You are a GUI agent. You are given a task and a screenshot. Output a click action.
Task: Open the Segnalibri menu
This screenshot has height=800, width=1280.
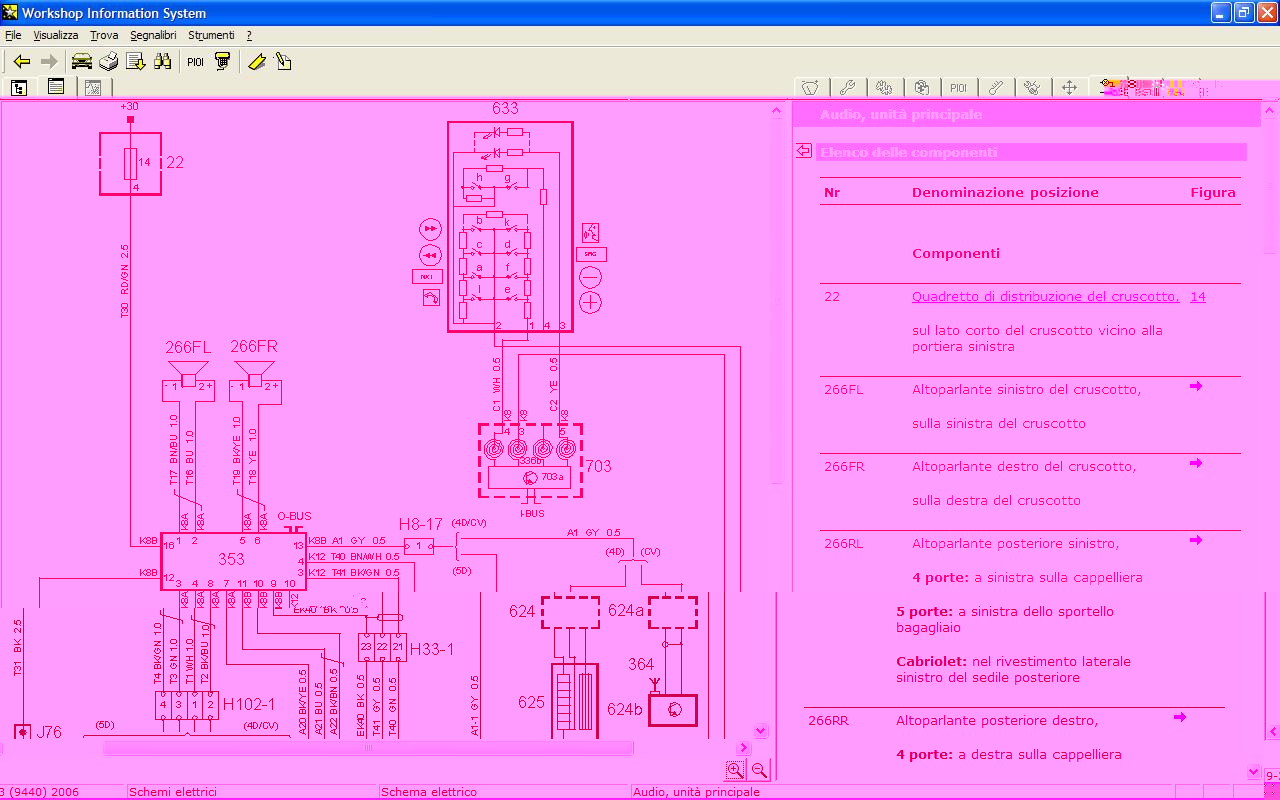coord(153,35)
